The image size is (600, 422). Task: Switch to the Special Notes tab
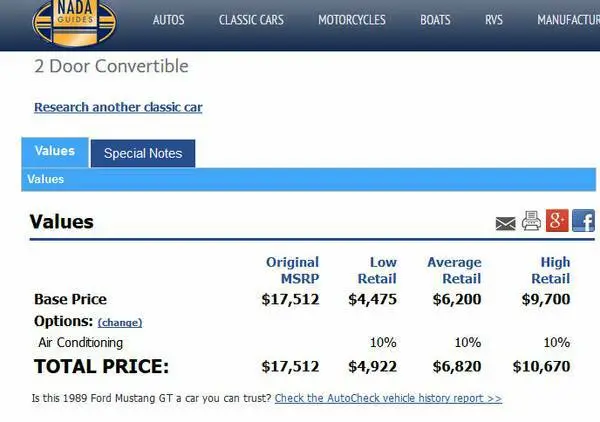(143, 153)
